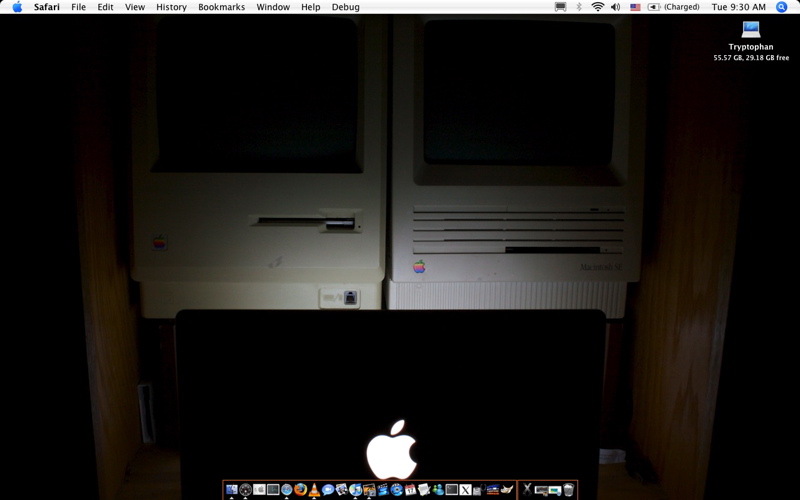
Task: Click the Tue 9:30 AM clock
Action: [739, 7]
